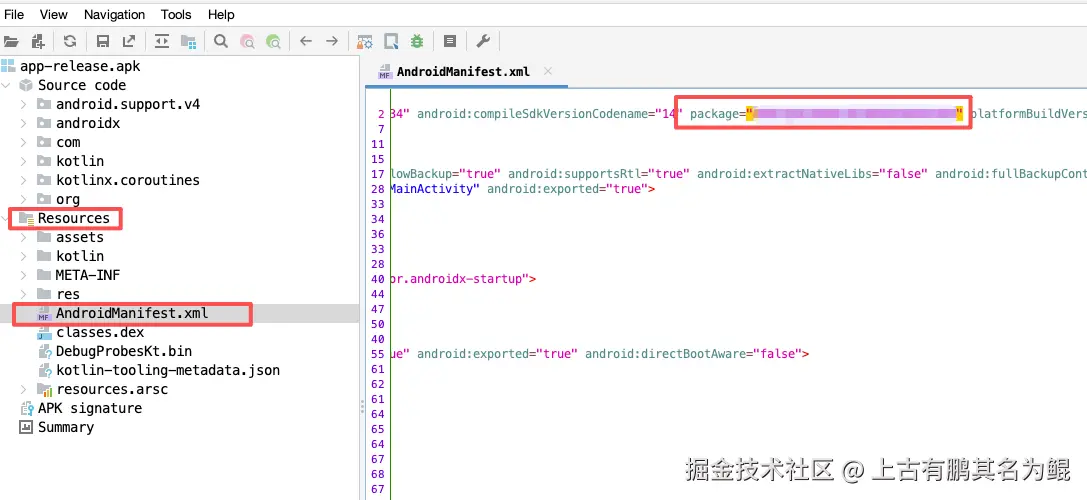Expand the resources.arsc arrow
This screenshot has height=500, width=1087.
coord(24,389)
